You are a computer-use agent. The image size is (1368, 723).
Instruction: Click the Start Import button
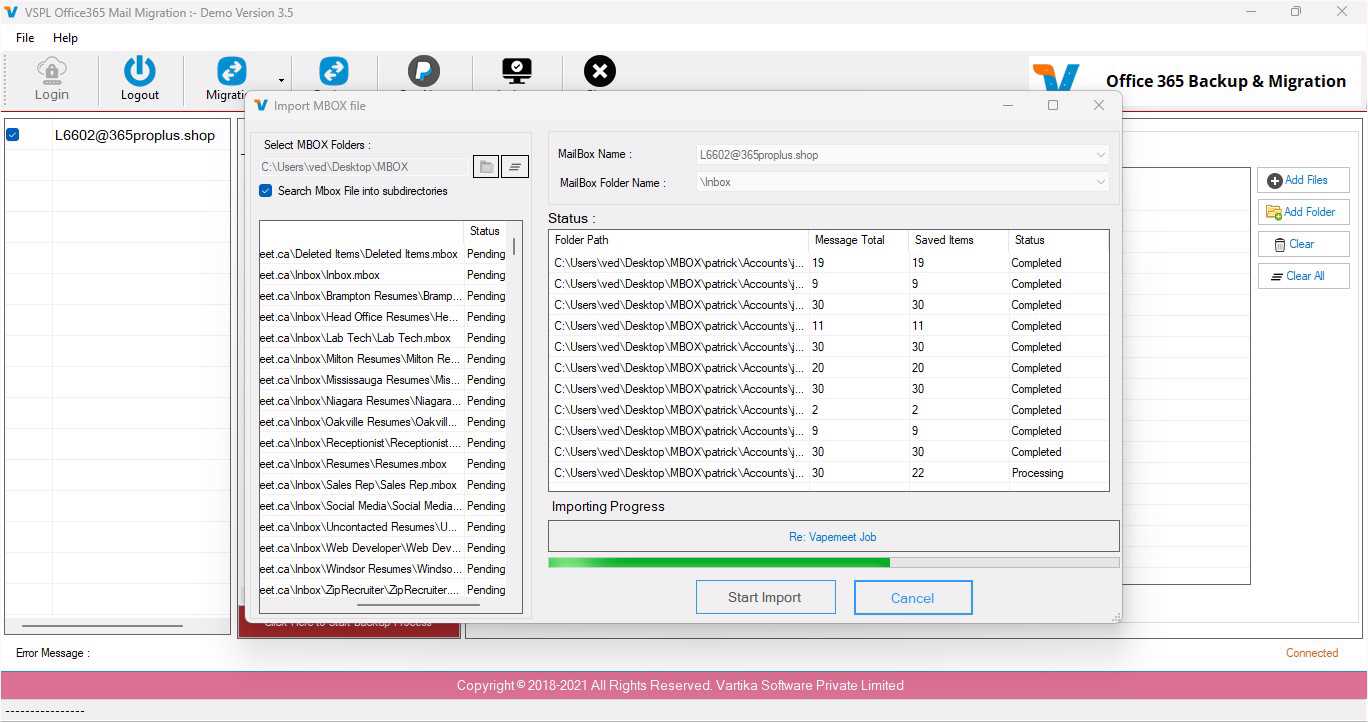765,598
